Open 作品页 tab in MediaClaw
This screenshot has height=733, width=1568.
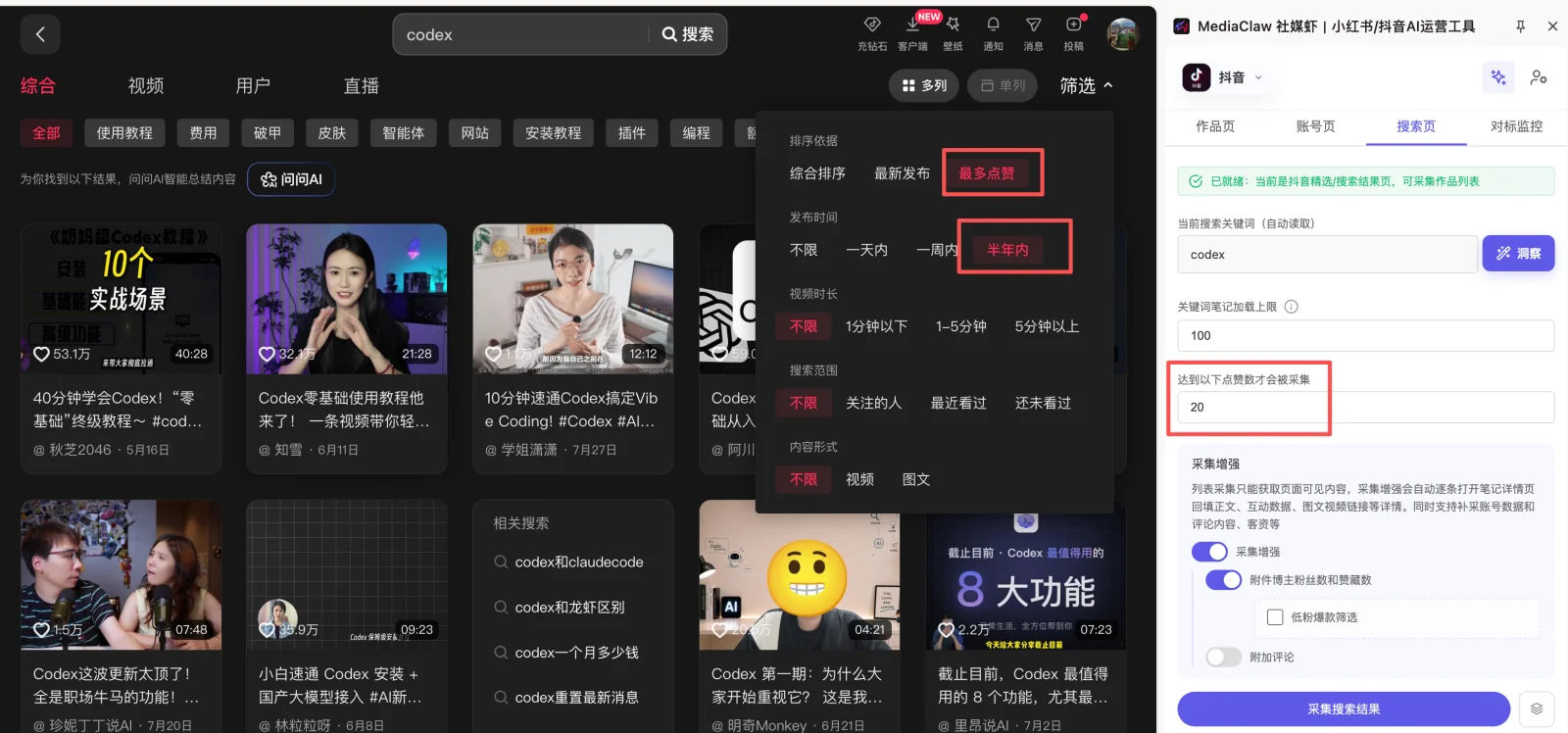[1215, 125]
